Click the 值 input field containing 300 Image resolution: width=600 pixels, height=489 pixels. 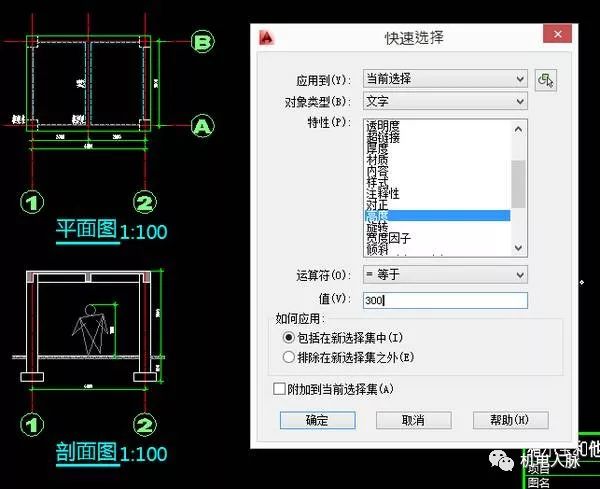(444, 300)
